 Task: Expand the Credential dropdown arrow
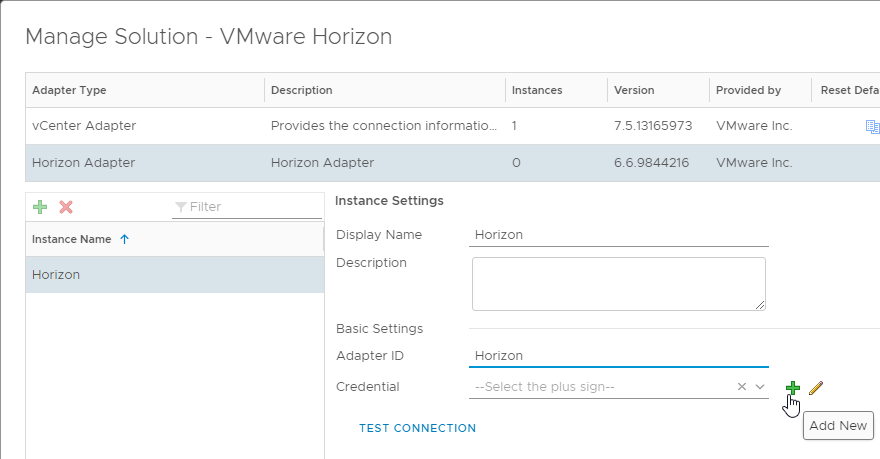click(x=760, y=387)
